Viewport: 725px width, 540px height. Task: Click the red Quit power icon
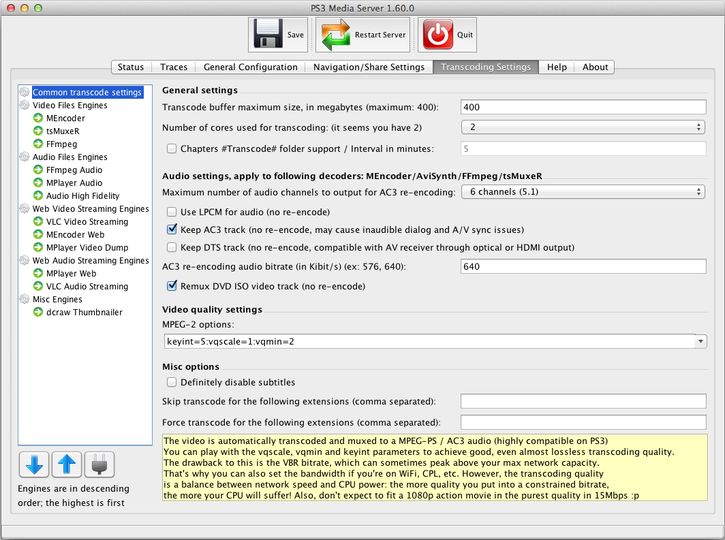pyautogui.click(x=438, y=34)
